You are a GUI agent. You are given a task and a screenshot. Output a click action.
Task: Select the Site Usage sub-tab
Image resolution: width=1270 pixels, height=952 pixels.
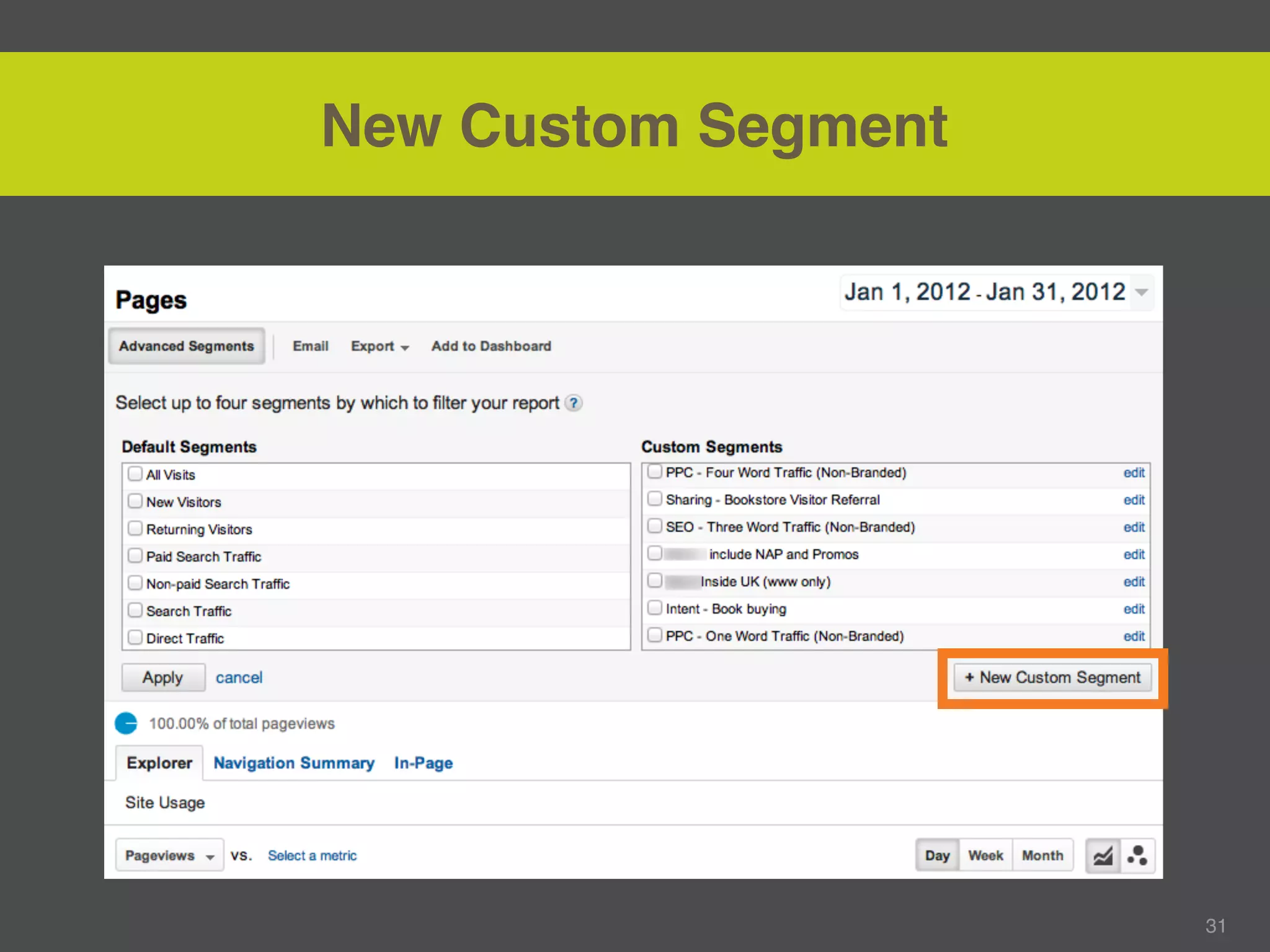coord(165,803)
